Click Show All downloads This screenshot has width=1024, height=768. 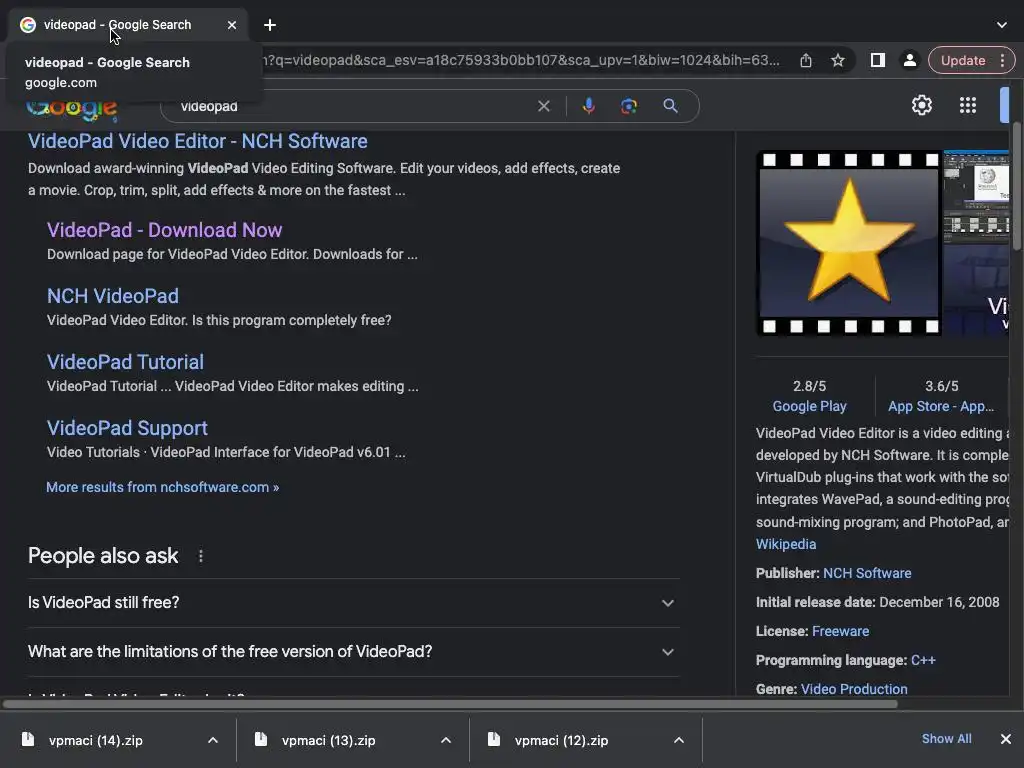(x=946, y=739)
